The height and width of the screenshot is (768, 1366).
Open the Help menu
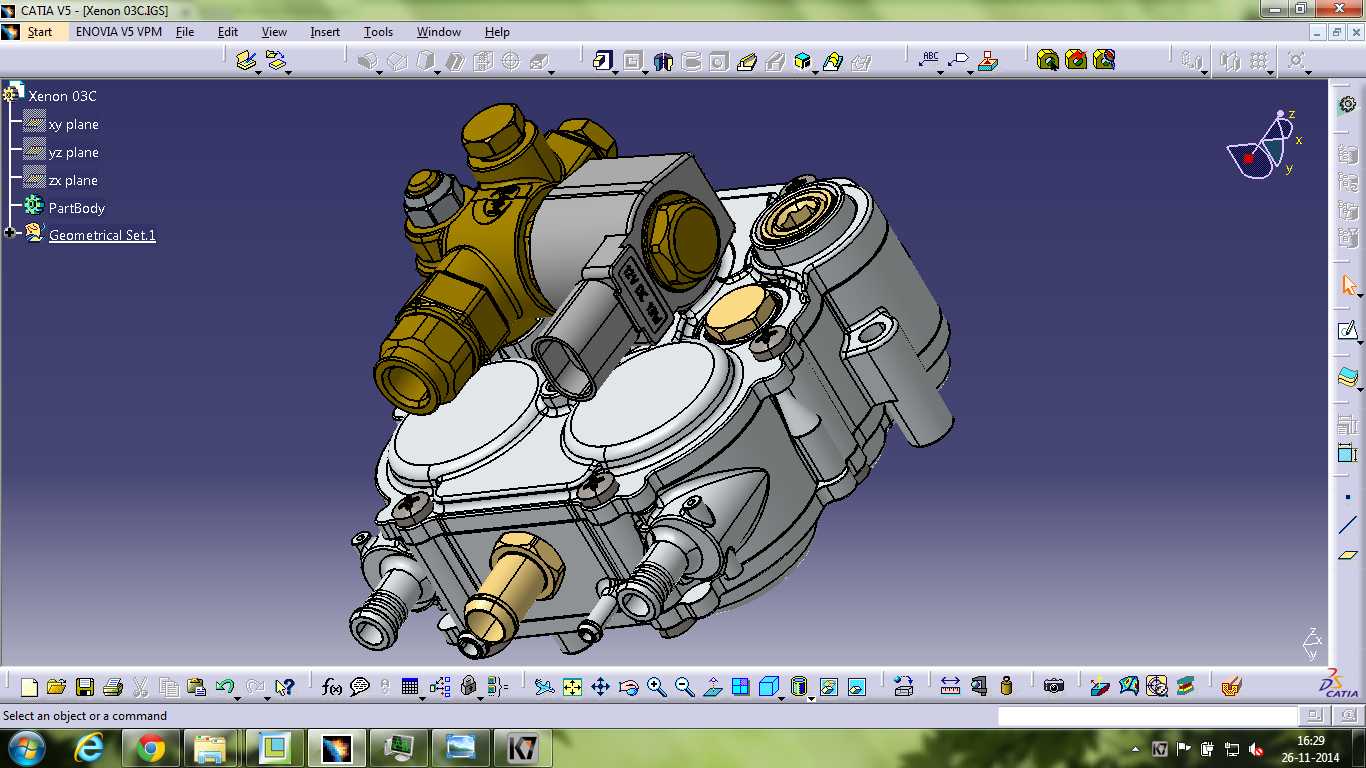(x=497, y=32)
